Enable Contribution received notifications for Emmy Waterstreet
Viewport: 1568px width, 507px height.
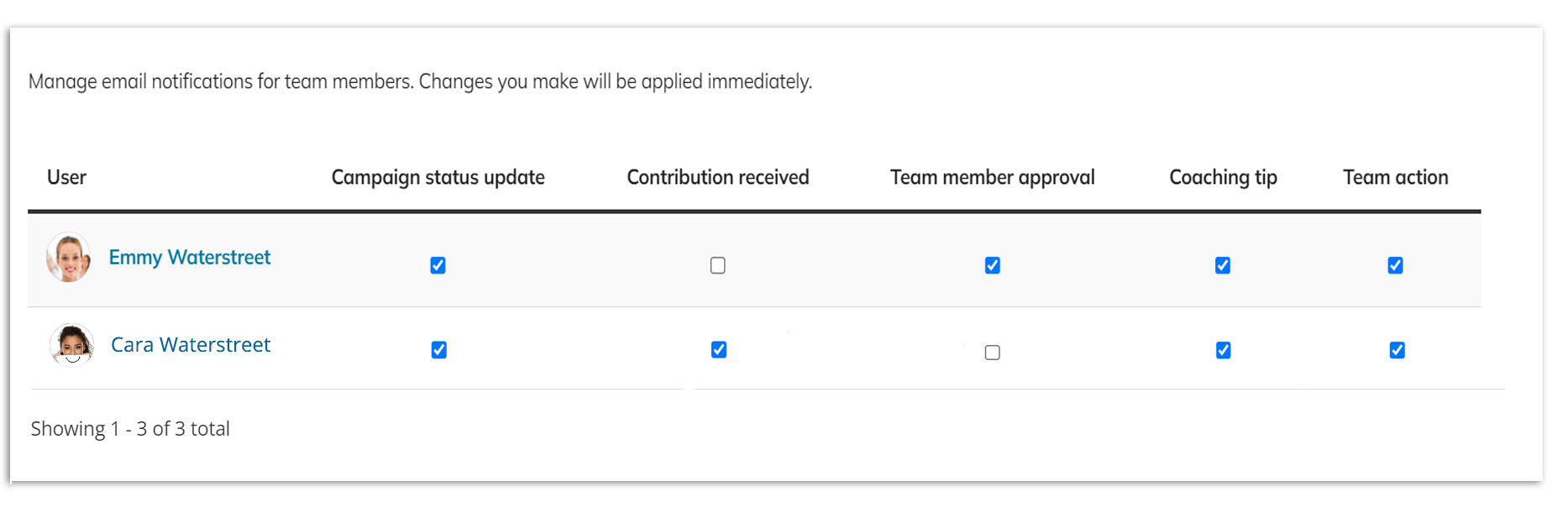click(x=718, y=265)
